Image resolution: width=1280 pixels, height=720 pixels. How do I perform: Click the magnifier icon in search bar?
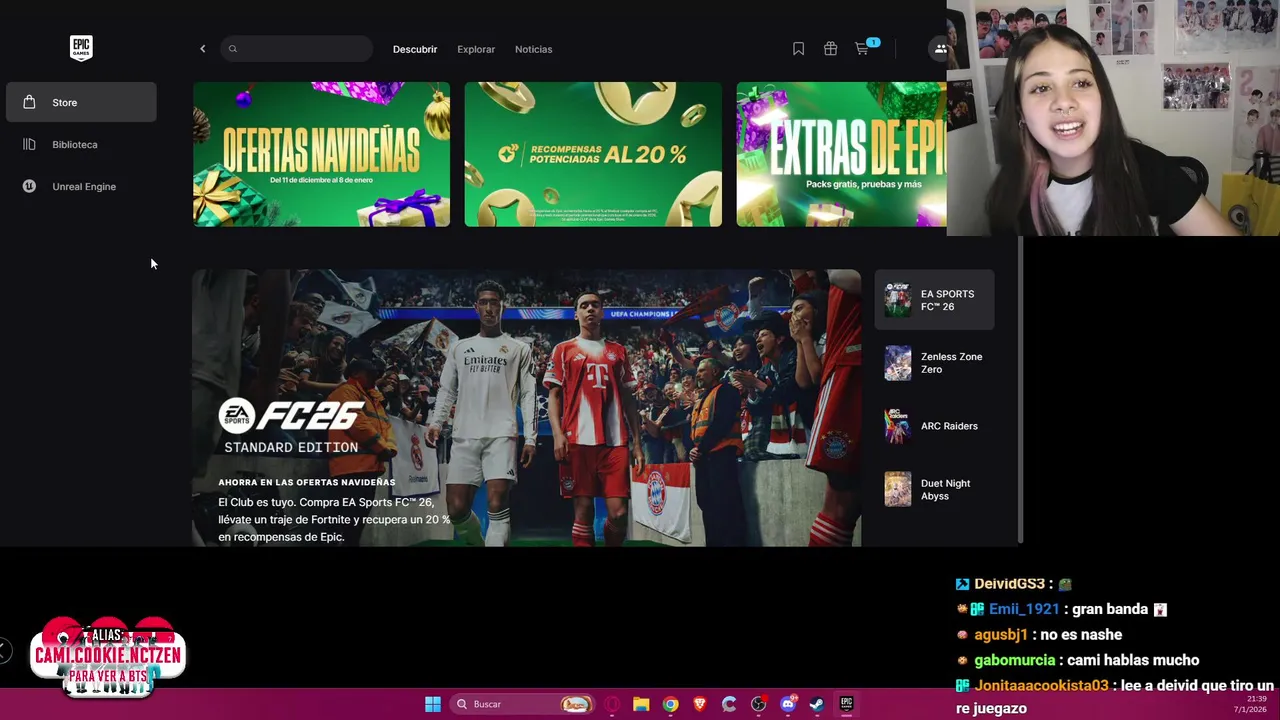coord(233,49)
